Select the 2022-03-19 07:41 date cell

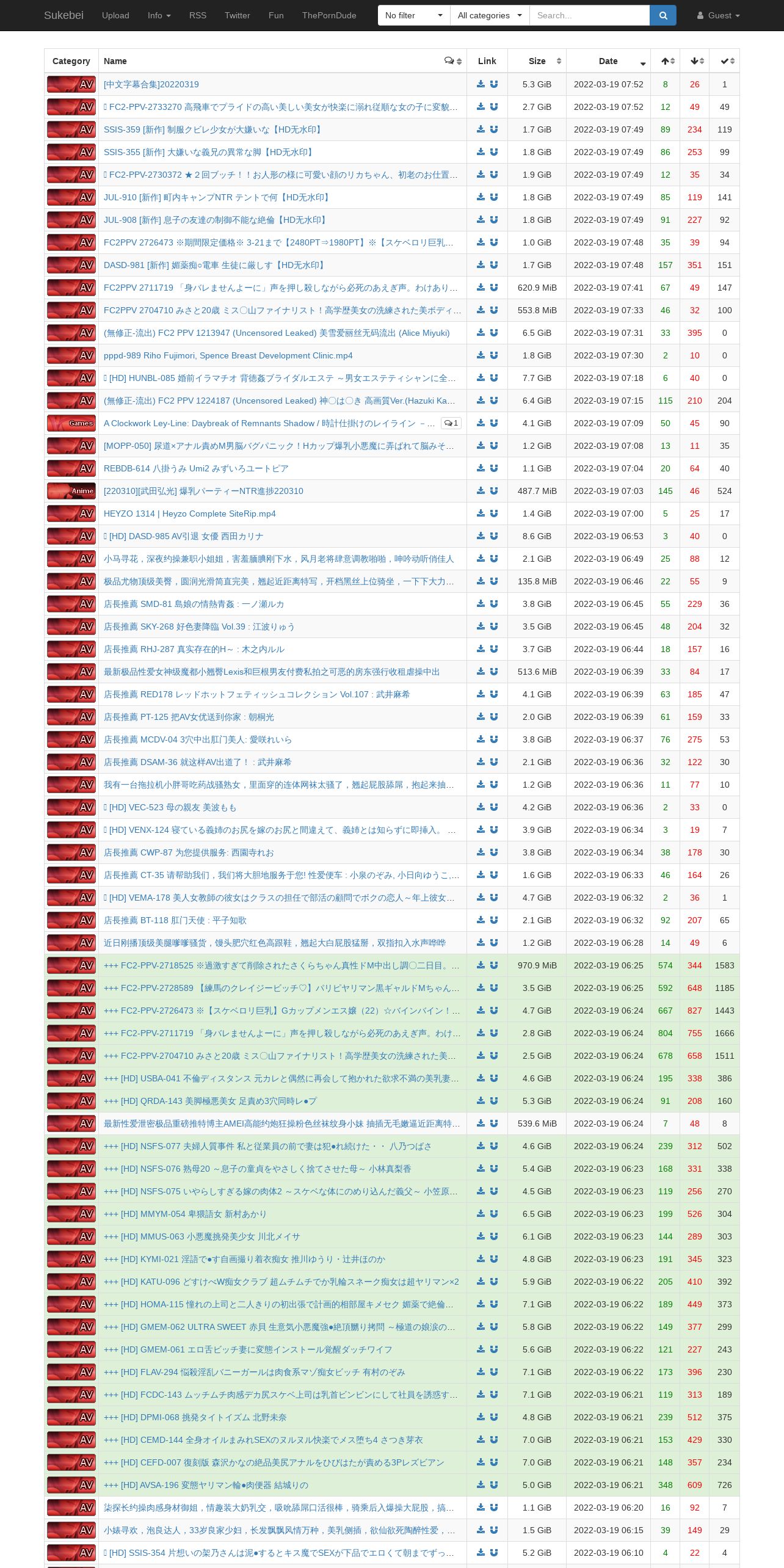(609, 288)
